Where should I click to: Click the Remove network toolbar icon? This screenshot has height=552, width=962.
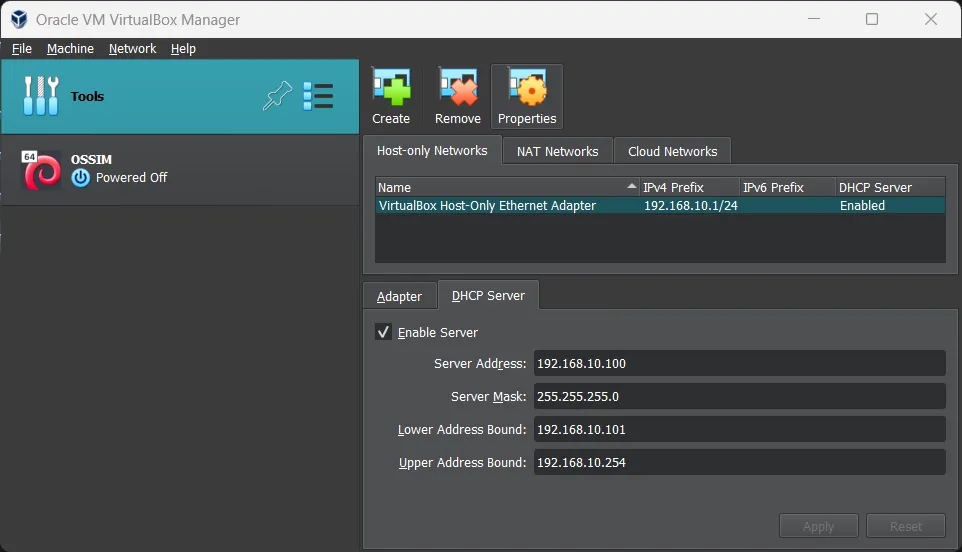click(458, 88)
